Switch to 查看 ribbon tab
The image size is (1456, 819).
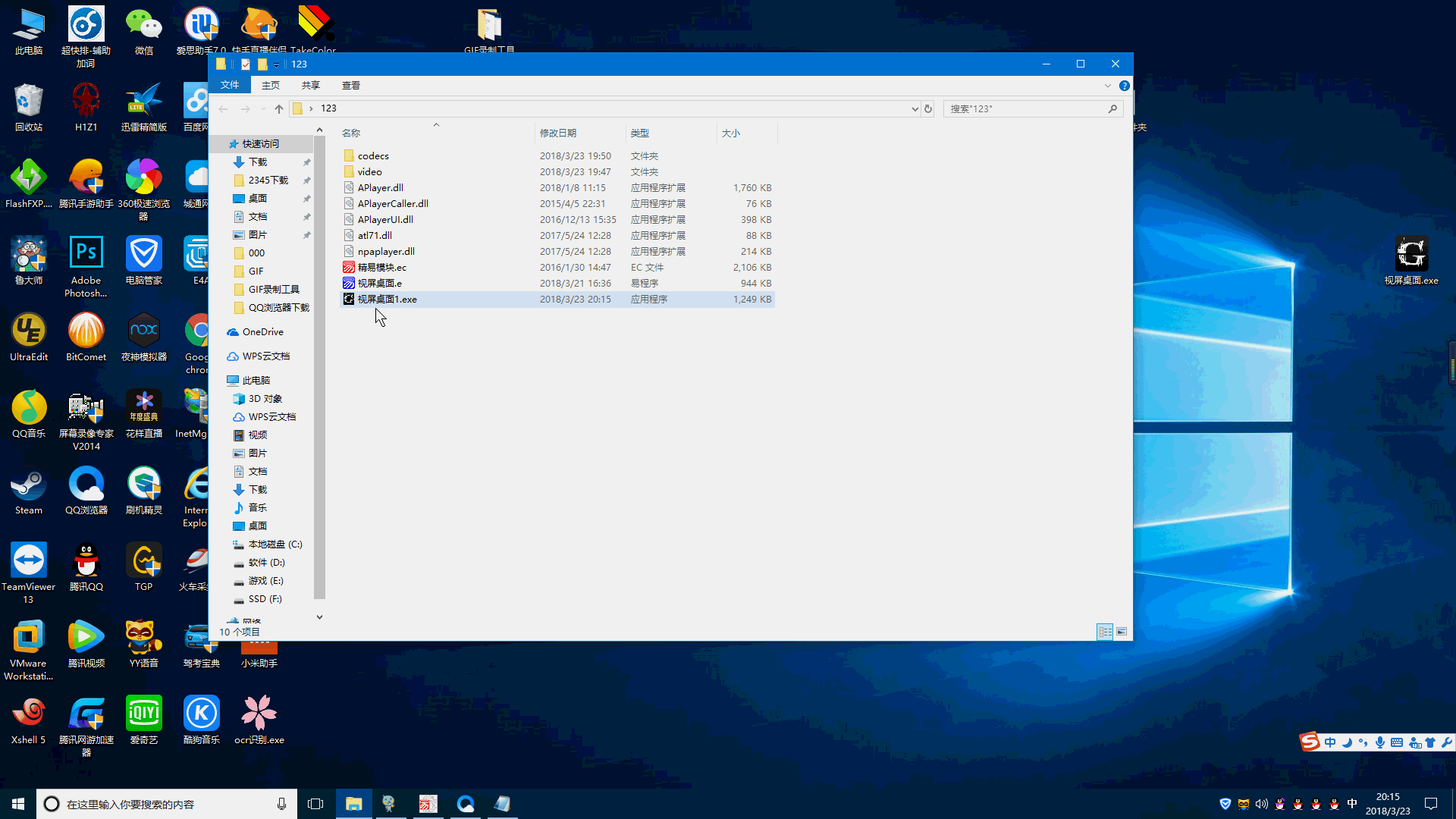click(351, 85)
